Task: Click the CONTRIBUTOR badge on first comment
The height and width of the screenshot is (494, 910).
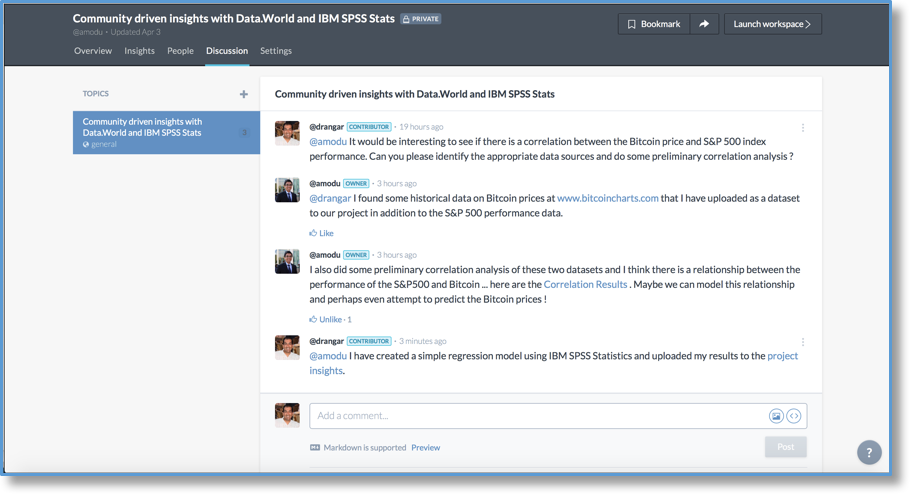Action: tap(369, 127)
